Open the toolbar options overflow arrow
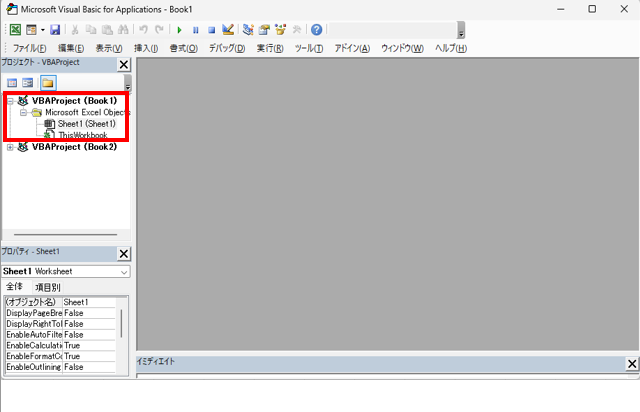This screenshot has height=412, width=640. (x=461, y=30)
